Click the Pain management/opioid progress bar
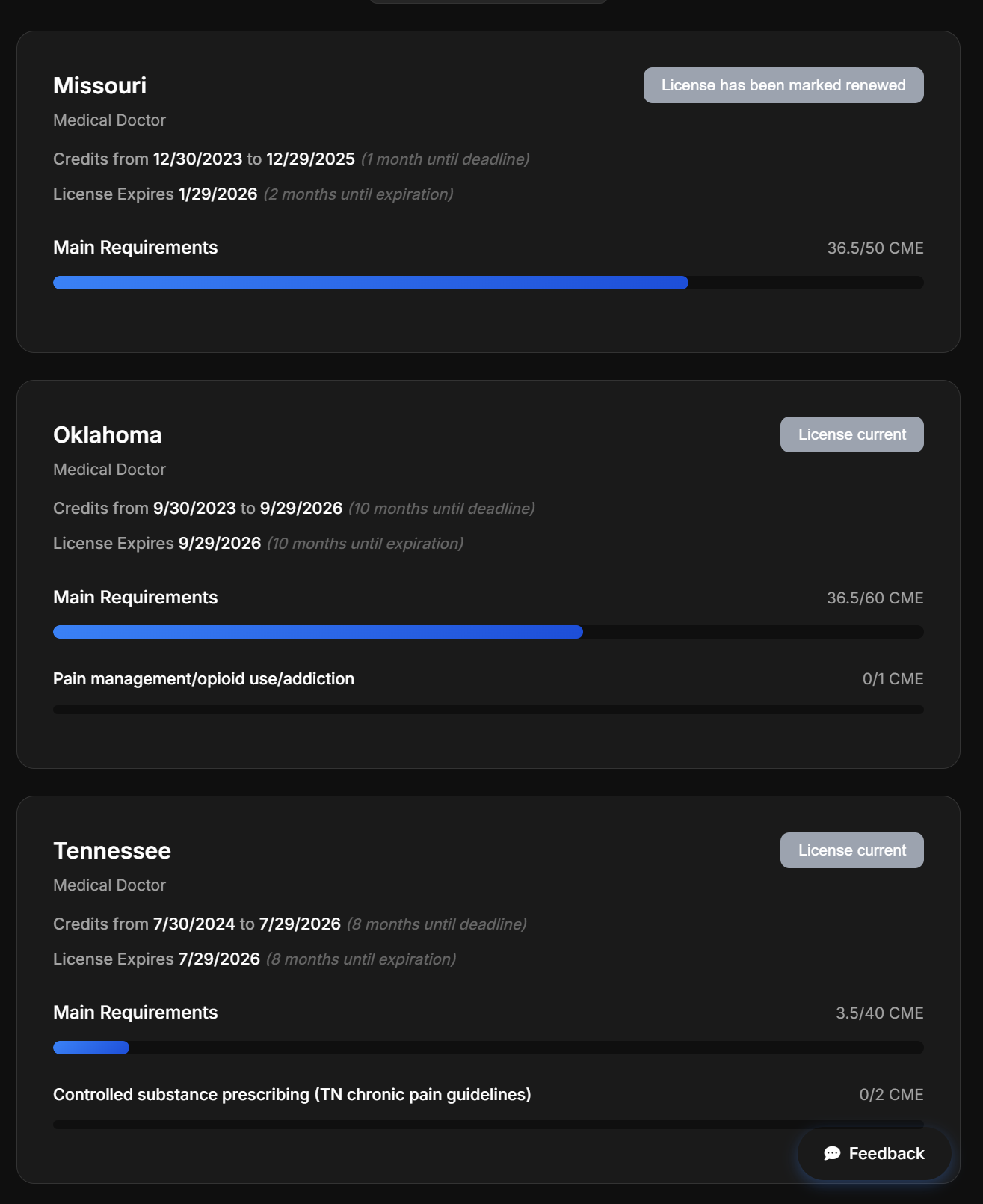The image size is (983, 1204). pos(488,710)
